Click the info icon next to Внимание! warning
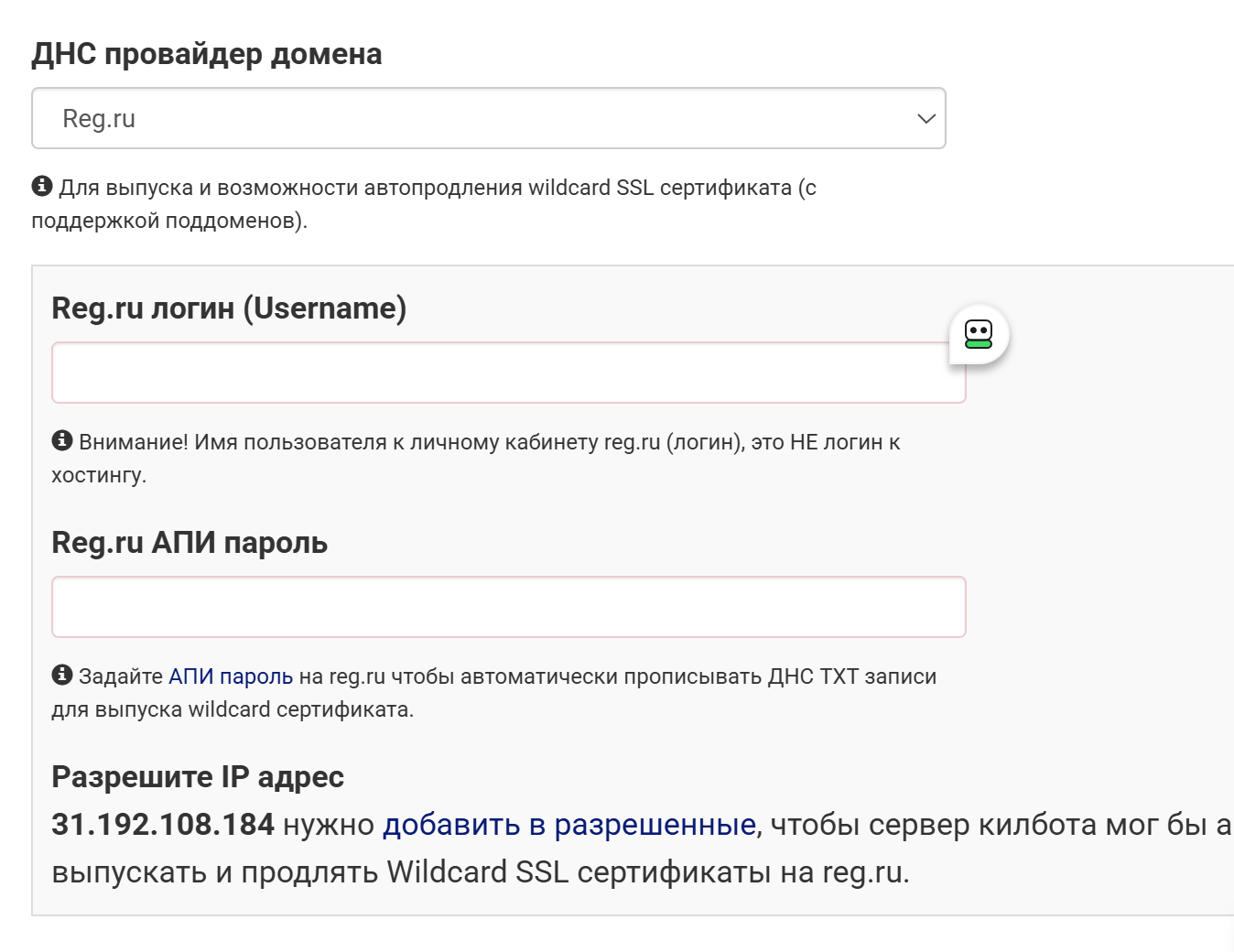The width and height of the screenshot is (1234, 952). click(62, 440)
